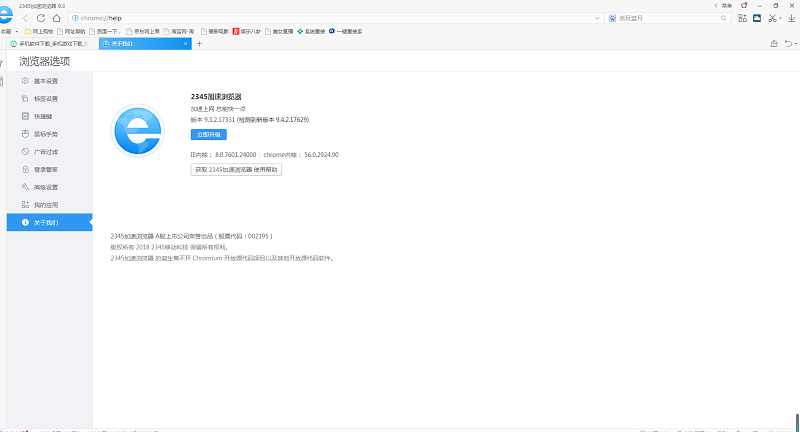The width and height of the screenshot is (800, 432).
Task: Restore the browser window size
Action: [x=776, y=6]
